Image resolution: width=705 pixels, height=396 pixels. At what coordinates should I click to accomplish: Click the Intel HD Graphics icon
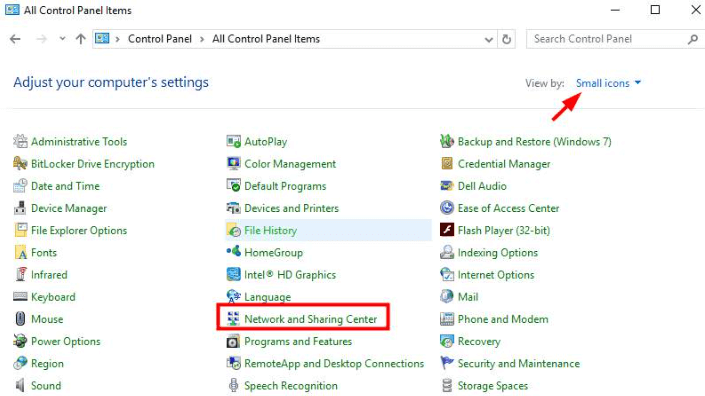233,275
